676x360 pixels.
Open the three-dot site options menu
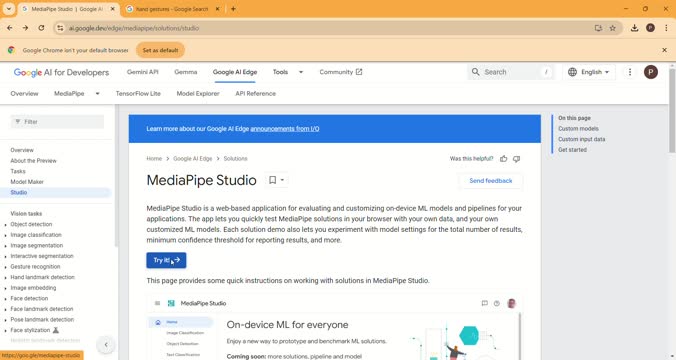click(x=630, y=72)
